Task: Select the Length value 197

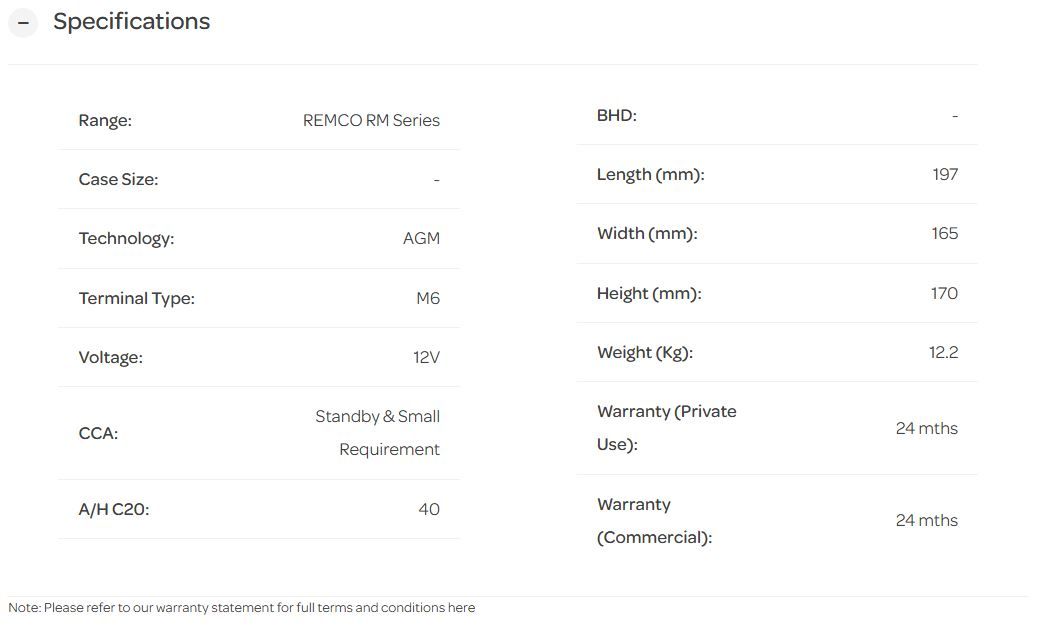Action: (x=944, y=175)
